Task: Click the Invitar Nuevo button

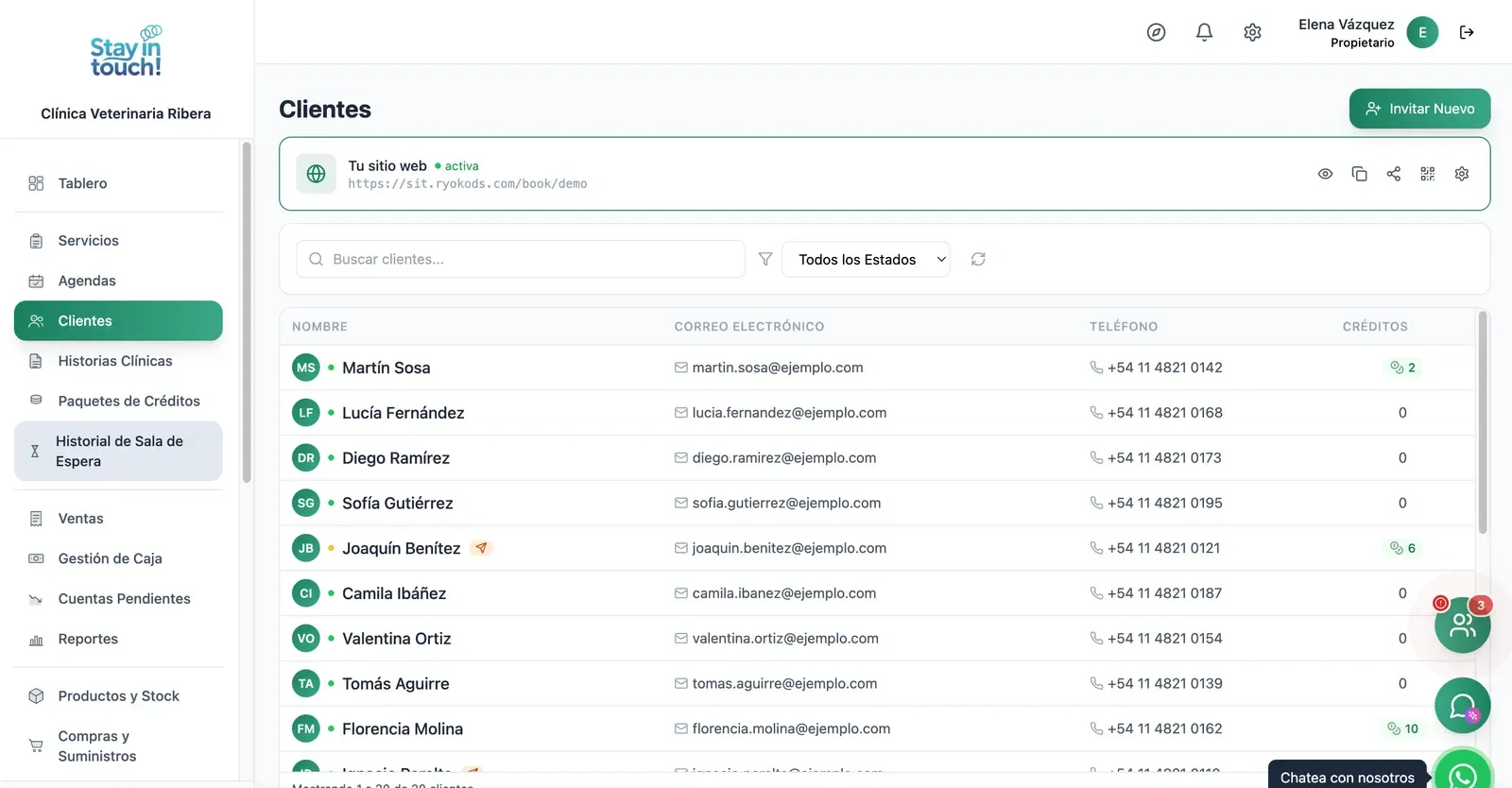Action: [1419, 109]
